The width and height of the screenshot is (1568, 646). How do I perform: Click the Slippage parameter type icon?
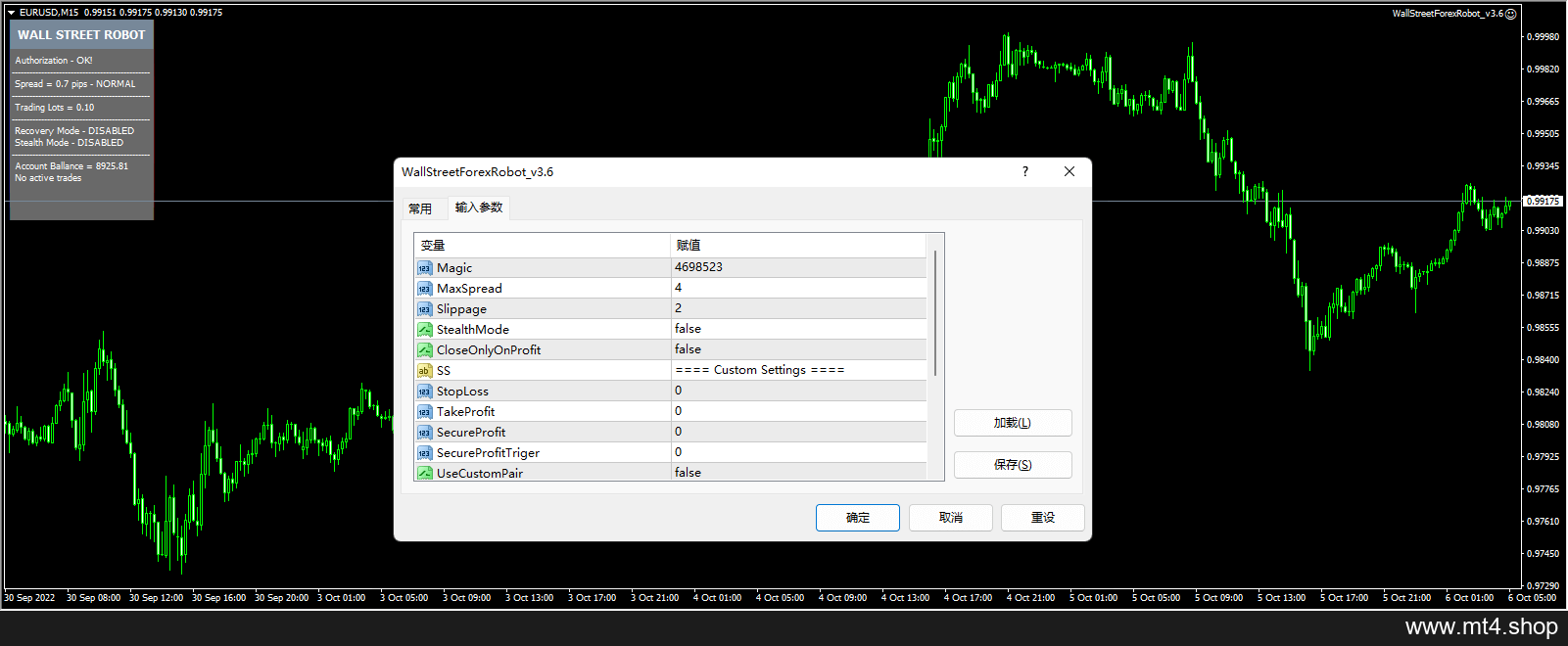(424, 309)
